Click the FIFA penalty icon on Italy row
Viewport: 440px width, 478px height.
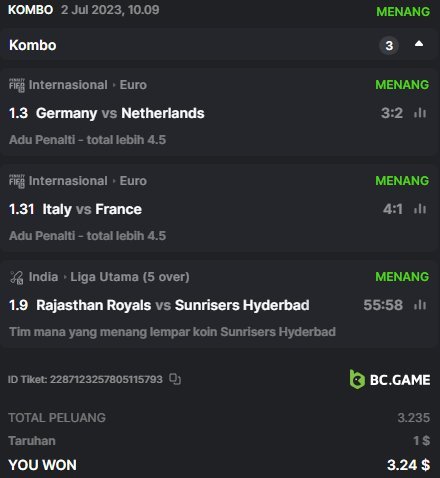coord(17,181)
